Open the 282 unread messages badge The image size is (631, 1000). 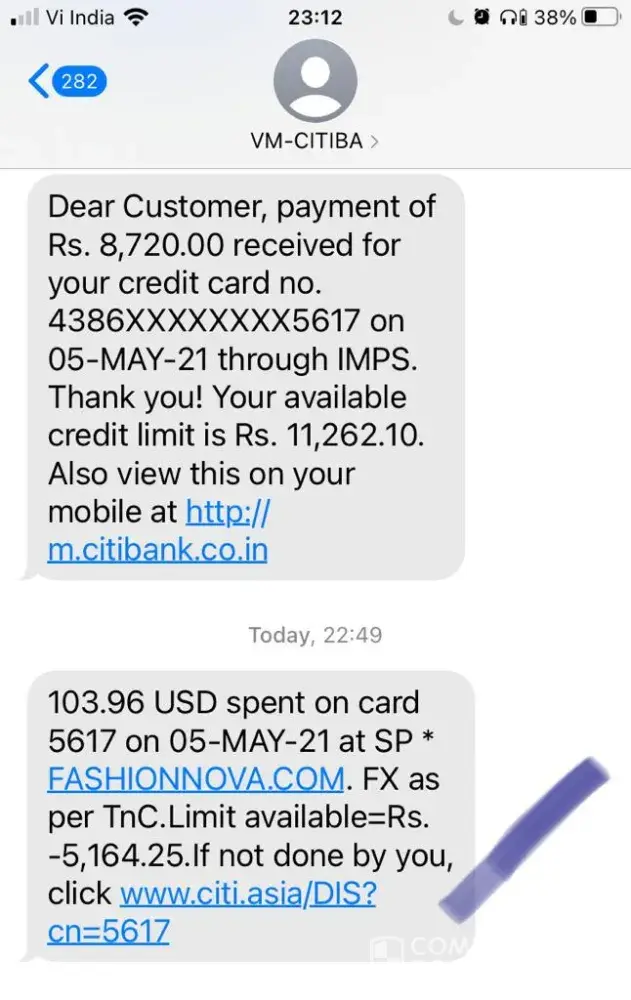point(79,81)
